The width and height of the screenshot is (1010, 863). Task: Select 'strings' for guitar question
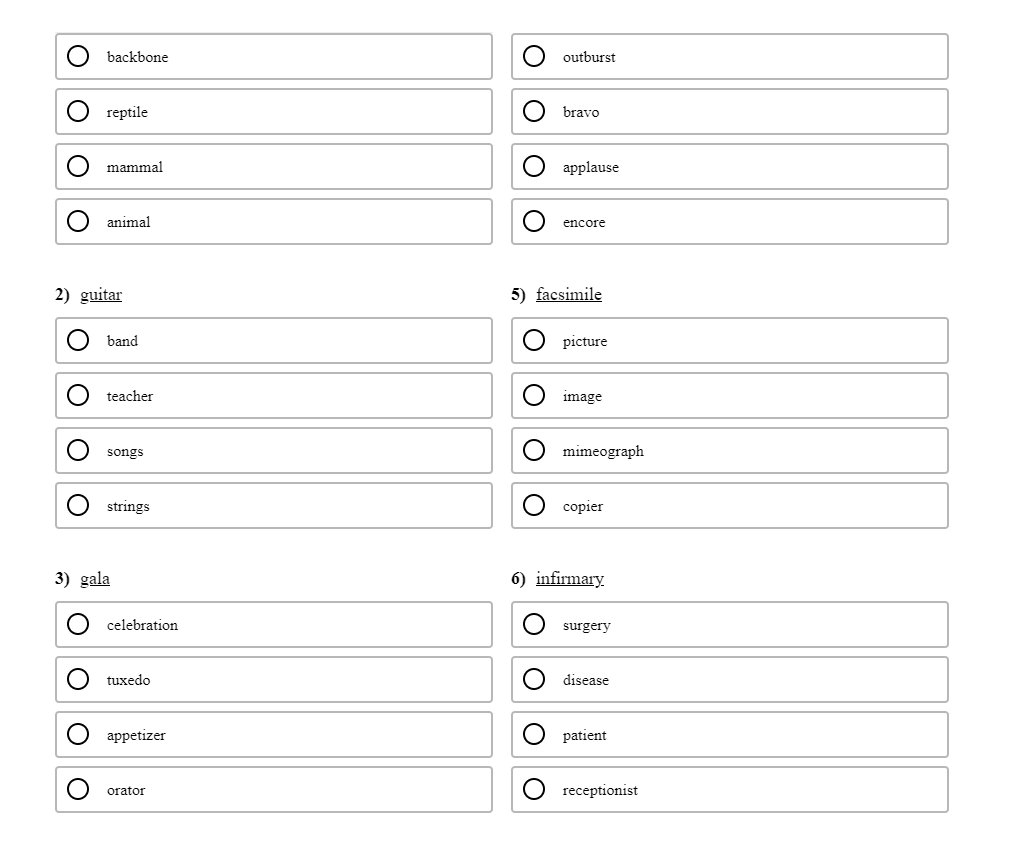pos(78,505)
